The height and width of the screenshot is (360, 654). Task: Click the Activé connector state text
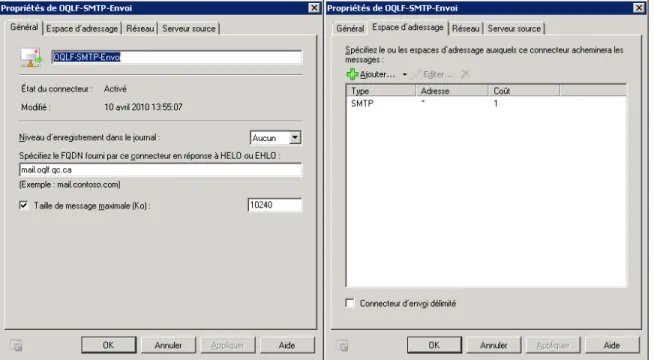coord(115,89)
